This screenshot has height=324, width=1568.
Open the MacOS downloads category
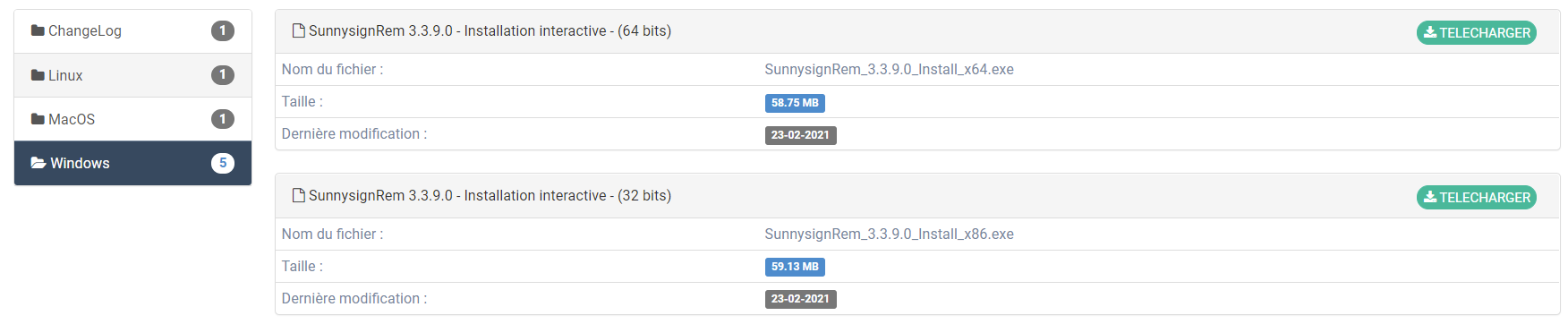tap(132, 119)
